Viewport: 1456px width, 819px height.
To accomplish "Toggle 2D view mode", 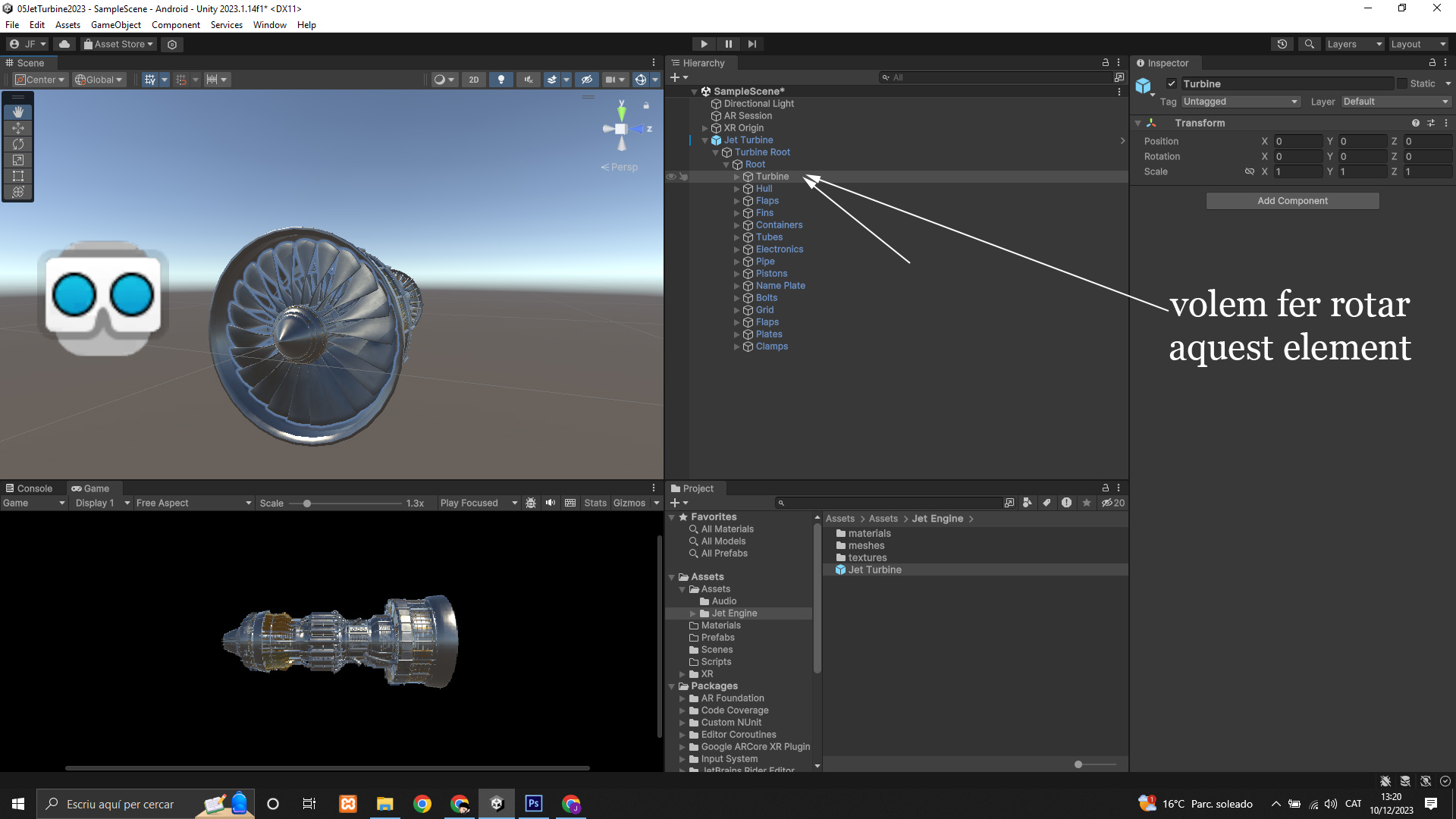I will coord(474,80).
